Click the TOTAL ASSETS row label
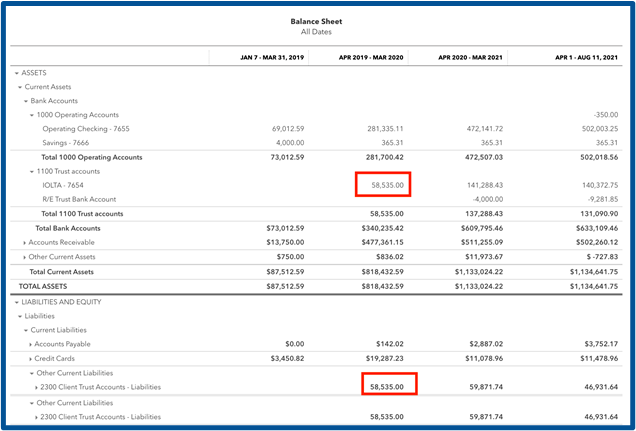636x431 pixels. pyautogui.click(x=43, y=287)
